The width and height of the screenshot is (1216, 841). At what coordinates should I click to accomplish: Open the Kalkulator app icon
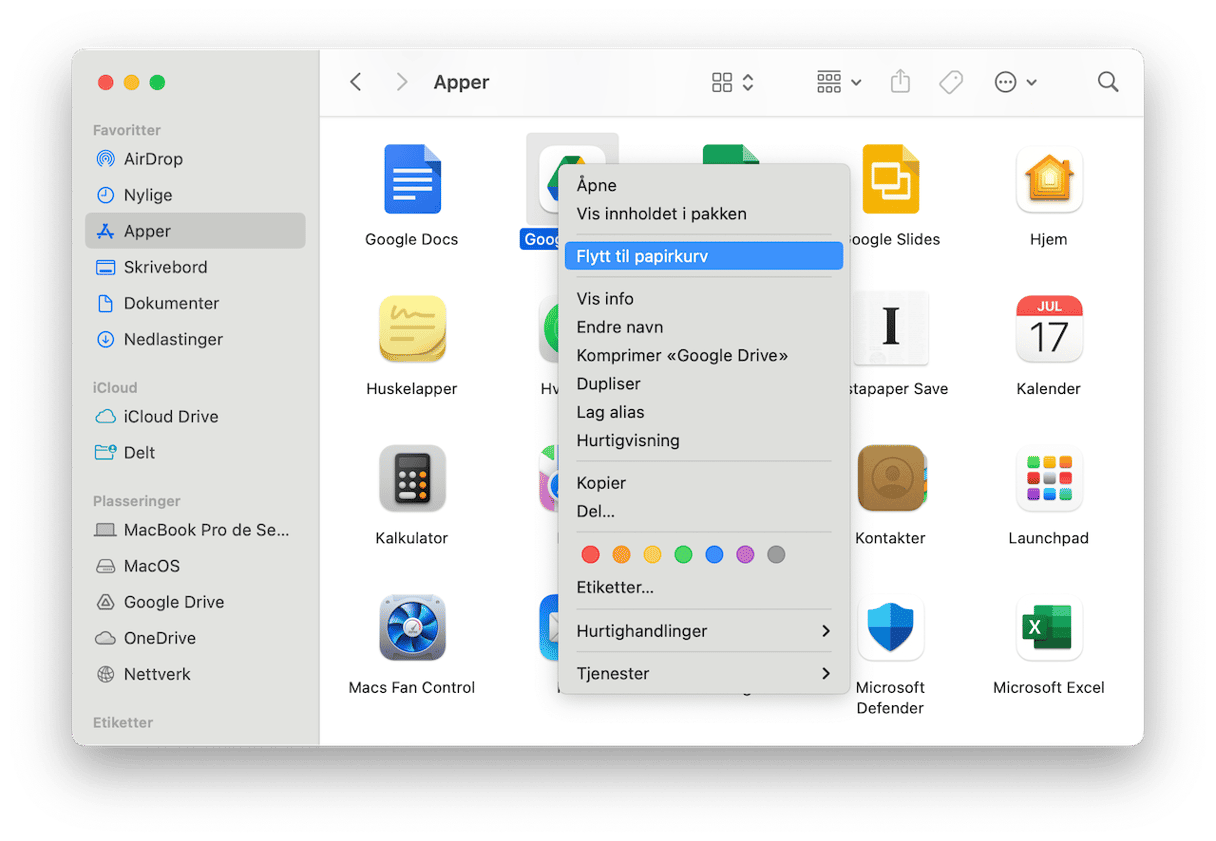click(x=412, y=478)
